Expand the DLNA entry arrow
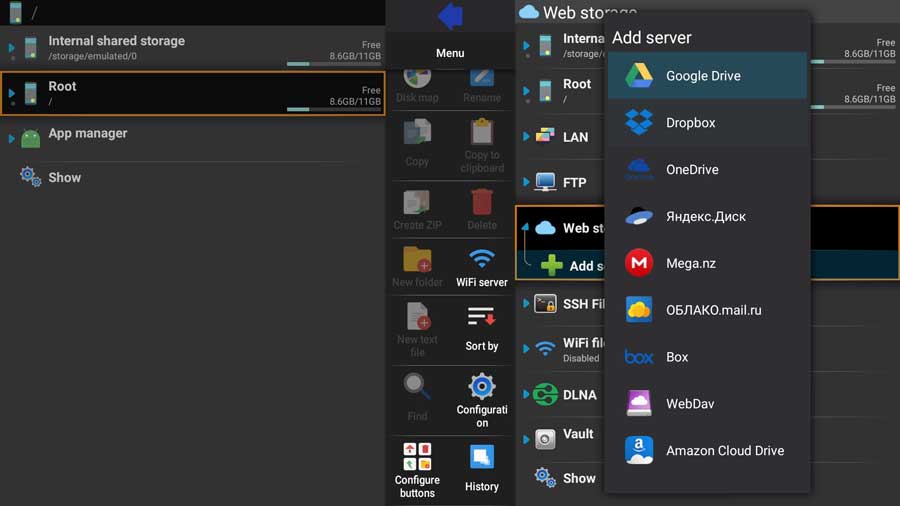Screen dimensions: 900x506 (x=526, y=394)
